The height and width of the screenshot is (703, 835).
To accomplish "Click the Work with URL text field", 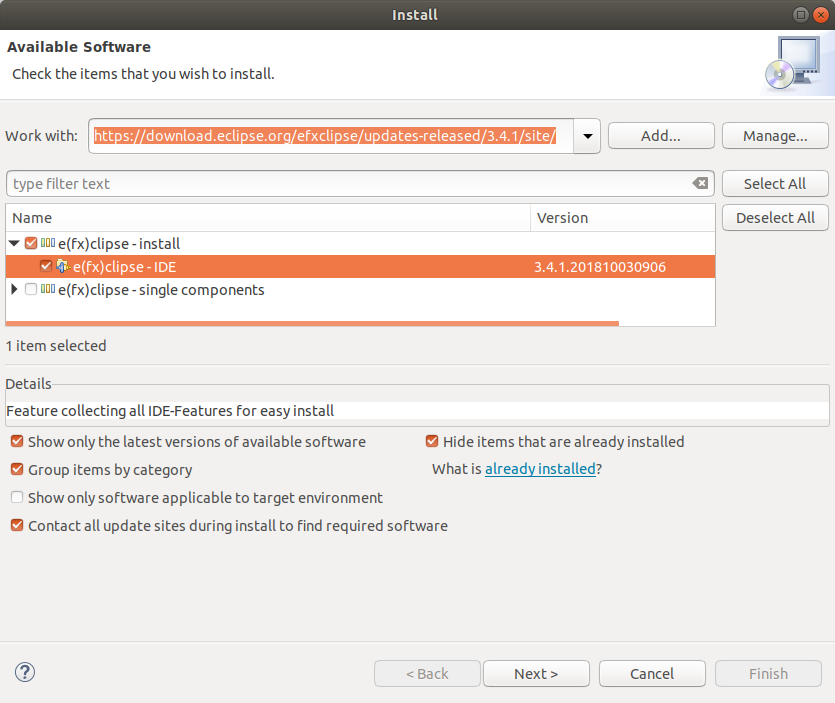I will [331, 136].
